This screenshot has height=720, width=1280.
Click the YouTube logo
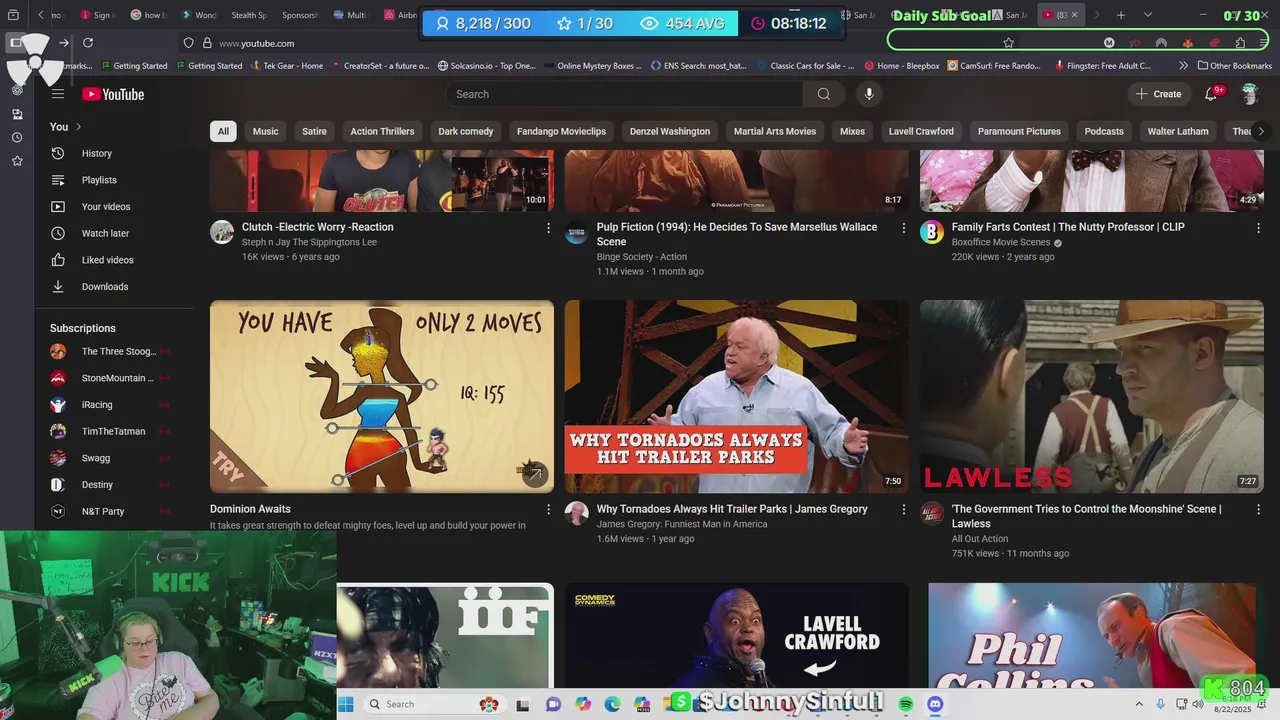(x=113, y=94)
